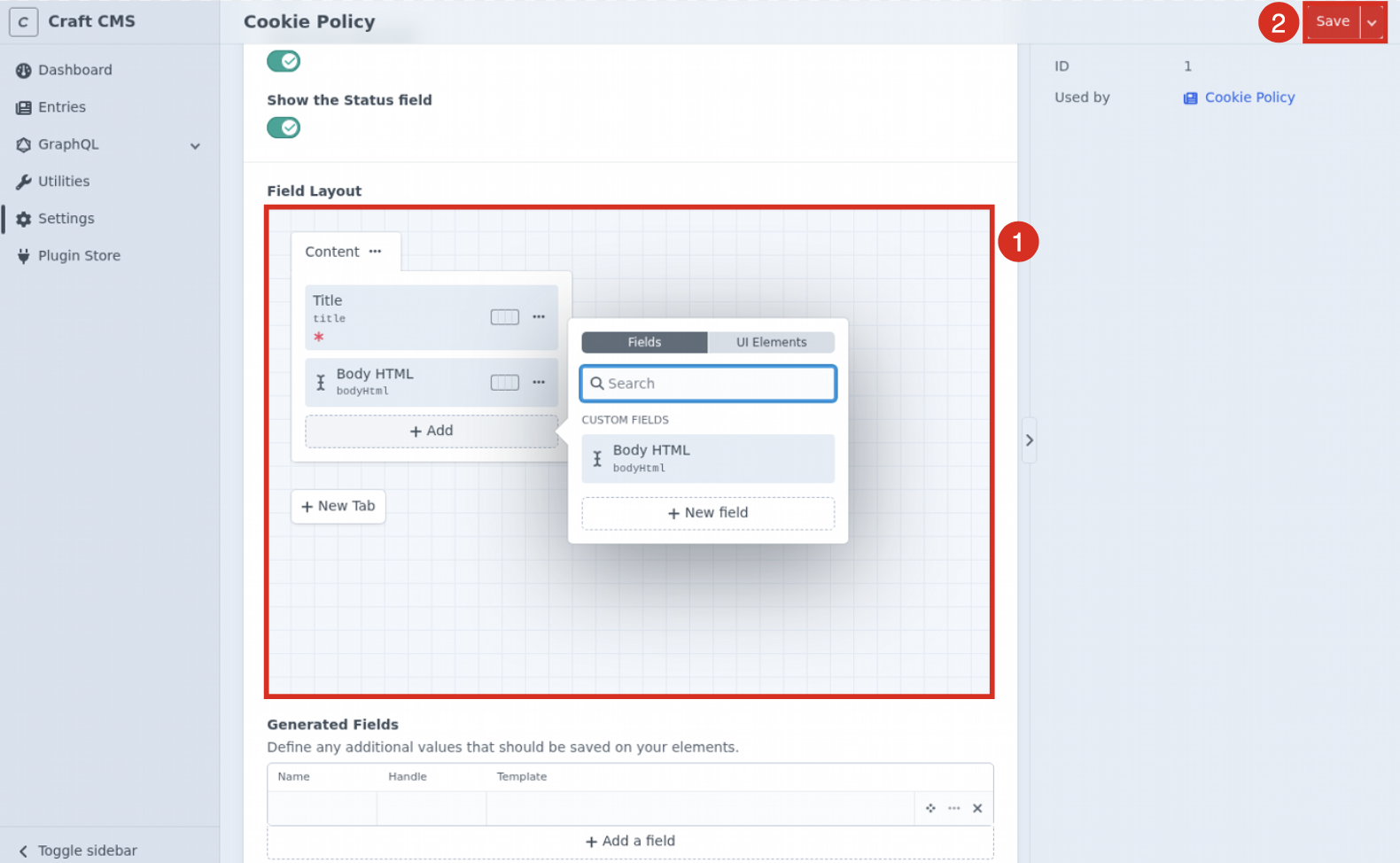Click the Entries newspaper icon

pyautogui.click(x=24, y=108)
